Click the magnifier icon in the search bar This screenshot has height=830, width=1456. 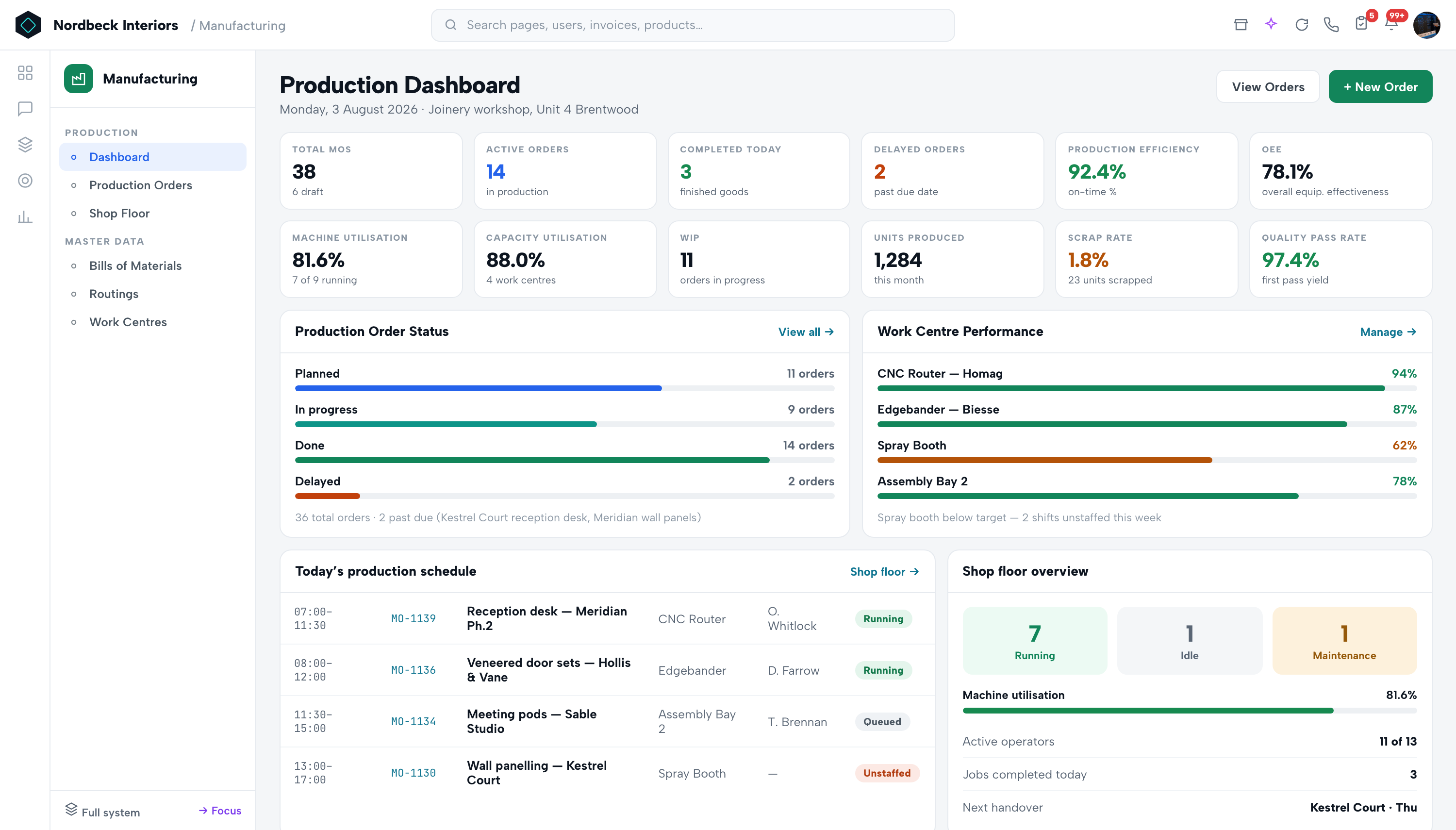[x=451, y=25]
